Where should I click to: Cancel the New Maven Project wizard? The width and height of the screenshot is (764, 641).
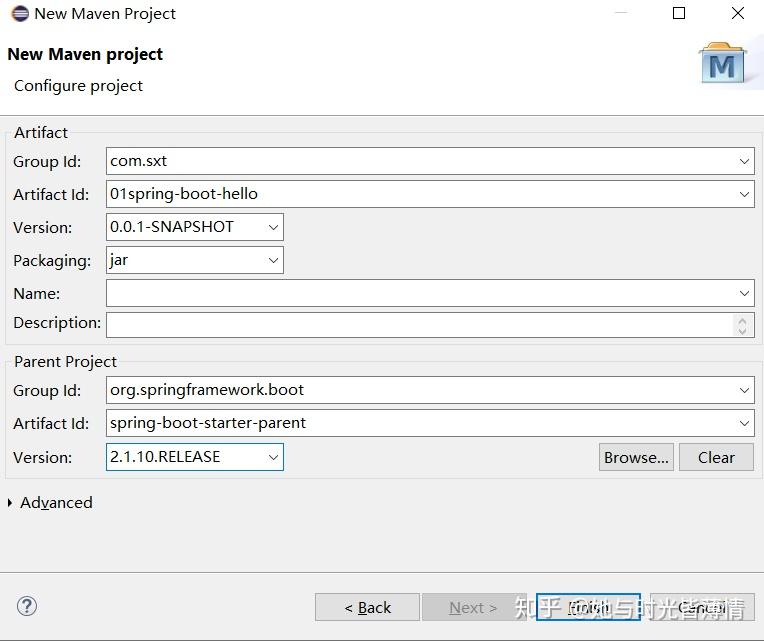coord(701,607)
